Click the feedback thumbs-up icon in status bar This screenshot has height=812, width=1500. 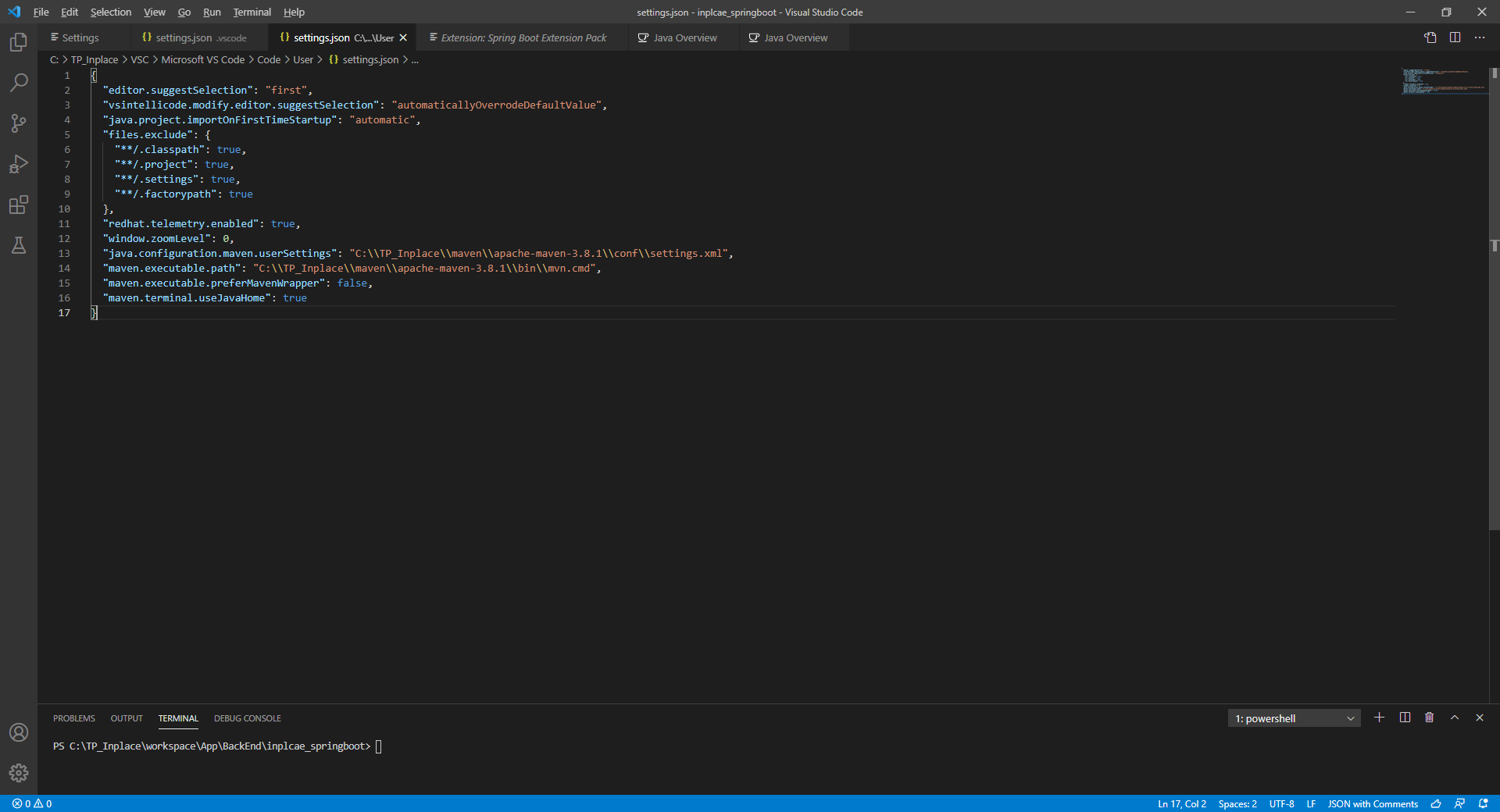point(1436,803)
